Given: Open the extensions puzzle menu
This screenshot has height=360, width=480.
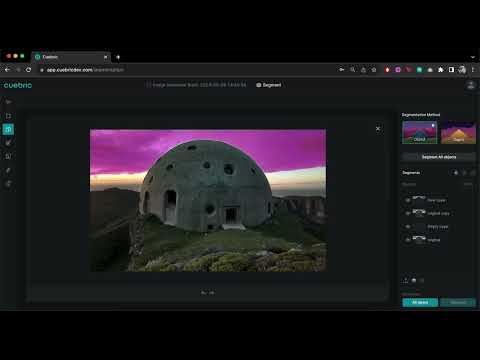Looking at the screenshot, I should [441, 70].
